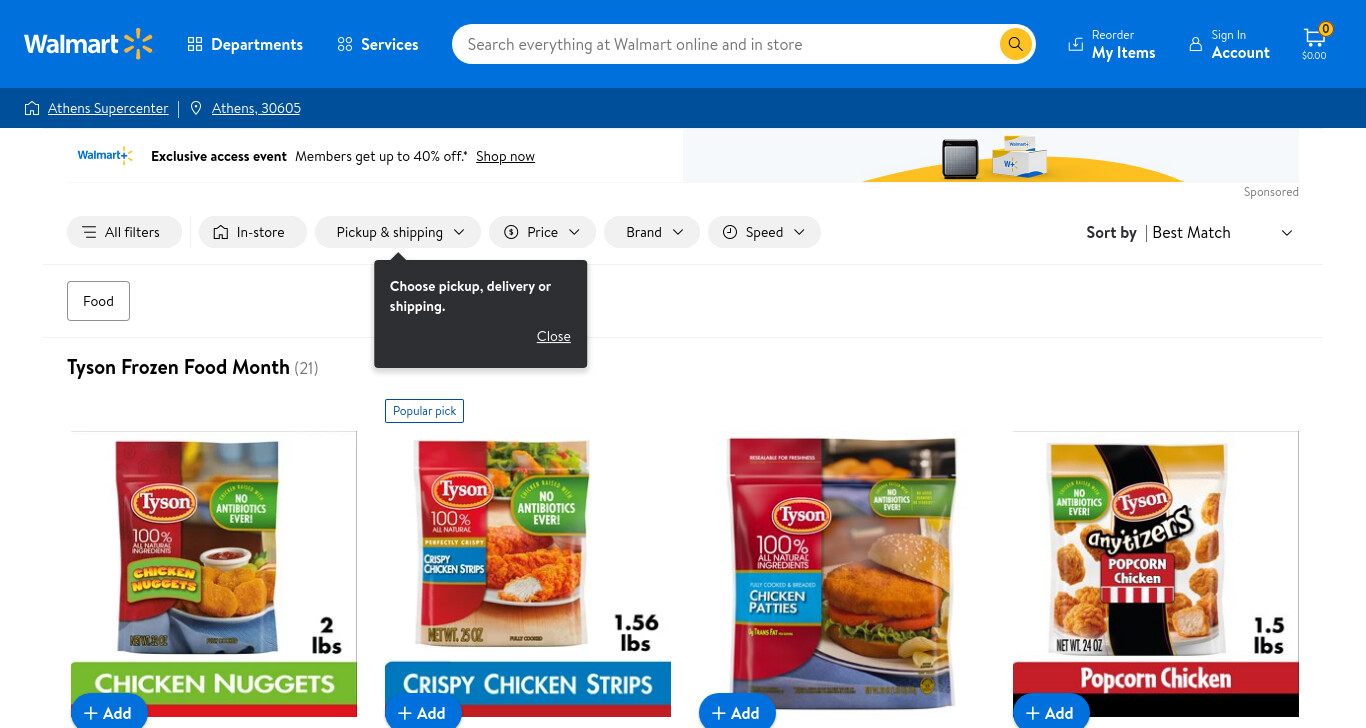Expand the Price filter dropdown

click(542, 232)
